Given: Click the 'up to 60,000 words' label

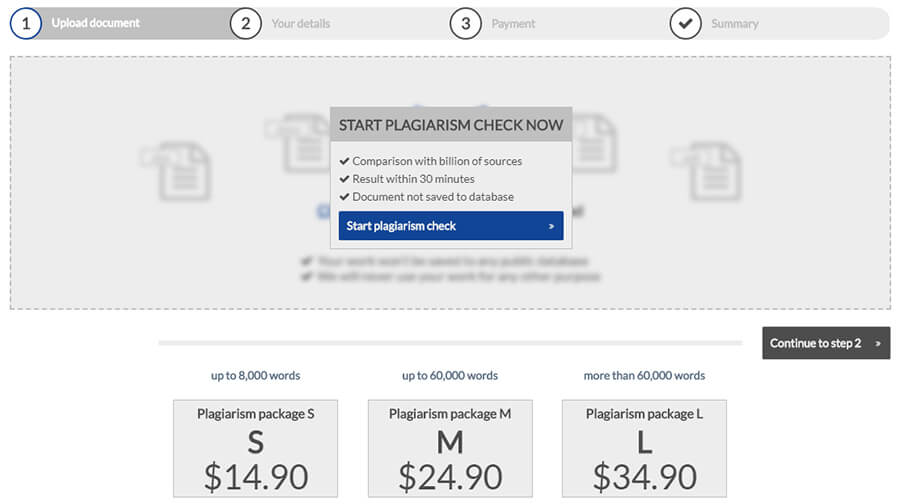Looking at the screenshot, I should tap(450, 376).
